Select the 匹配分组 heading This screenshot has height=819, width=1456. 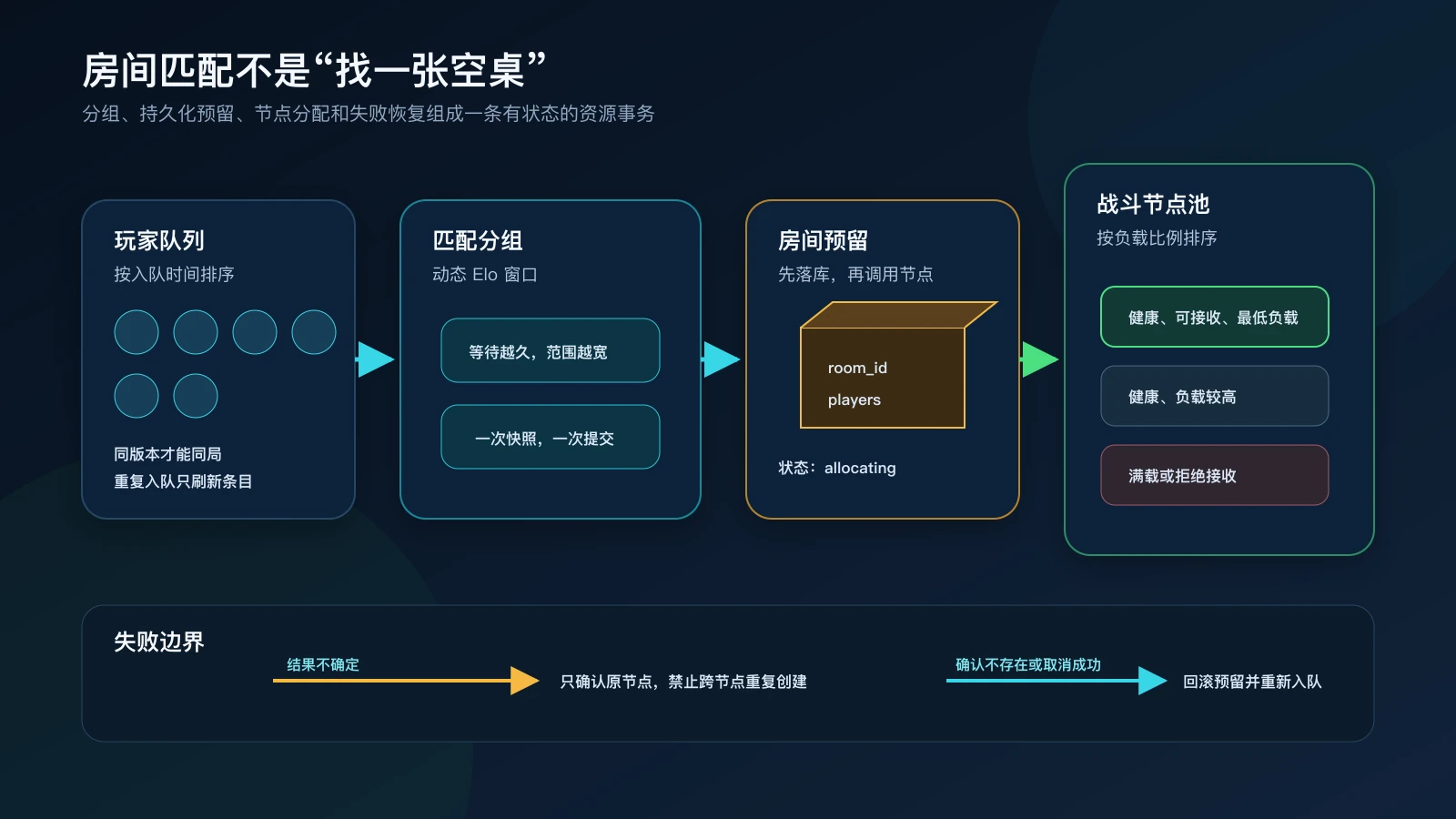click(x=478, y=240)
